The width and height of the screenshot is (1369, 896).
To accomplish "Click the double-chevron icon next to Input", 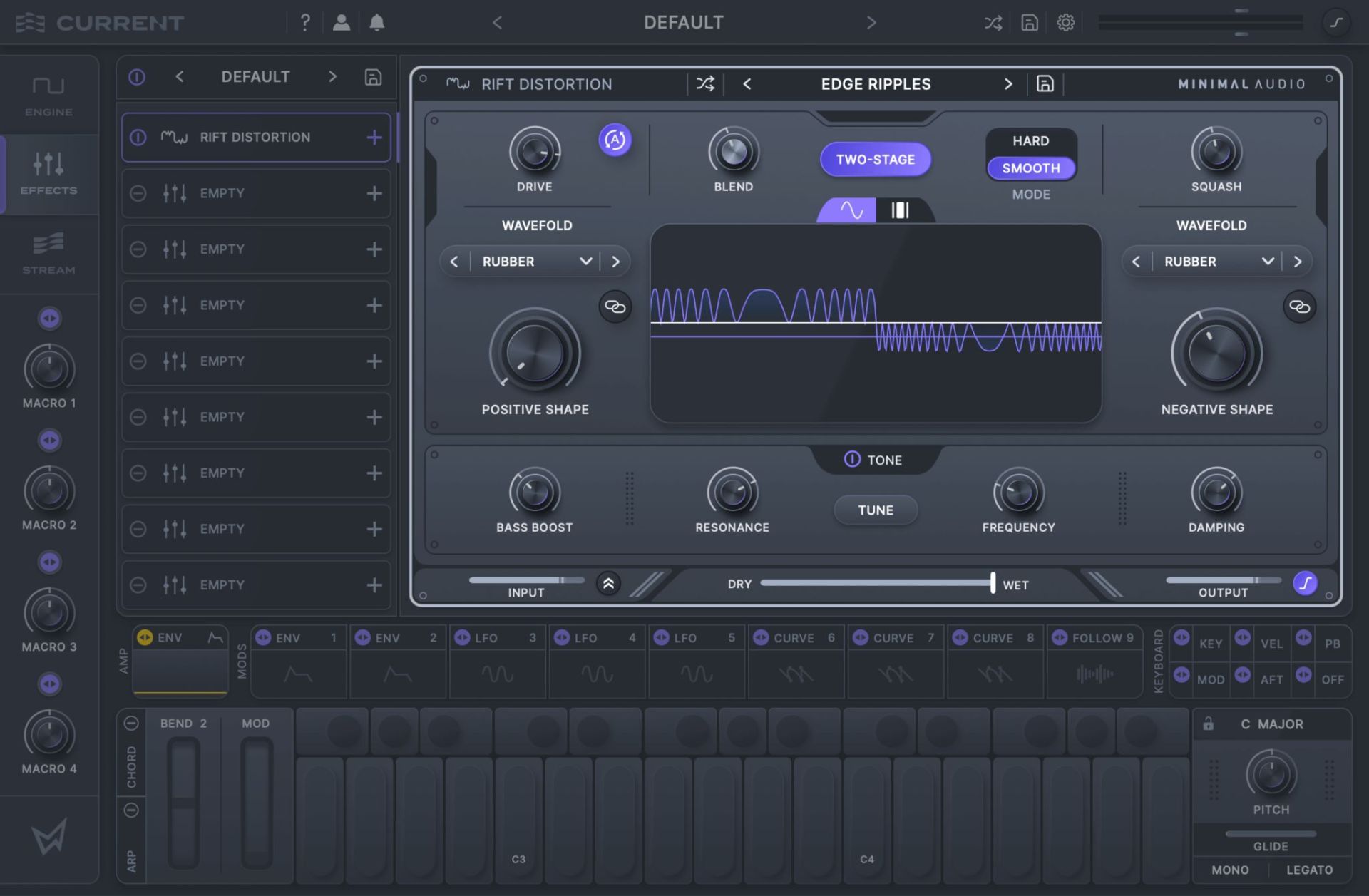I will pyautogui.click(x=608, y=584).
